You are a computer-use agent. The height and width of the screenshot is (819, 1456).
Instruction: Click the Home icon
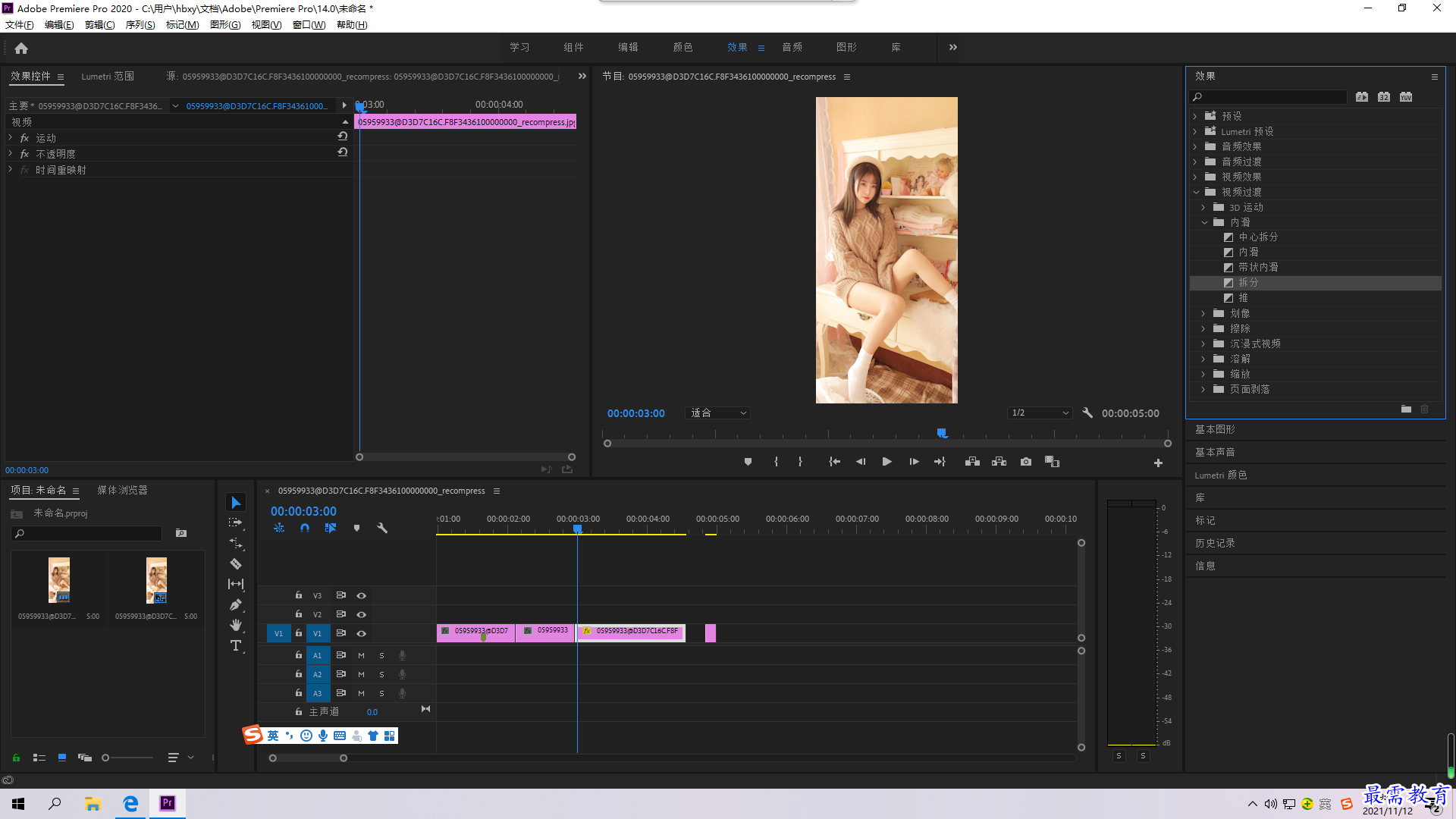click(x=21, y=48)
